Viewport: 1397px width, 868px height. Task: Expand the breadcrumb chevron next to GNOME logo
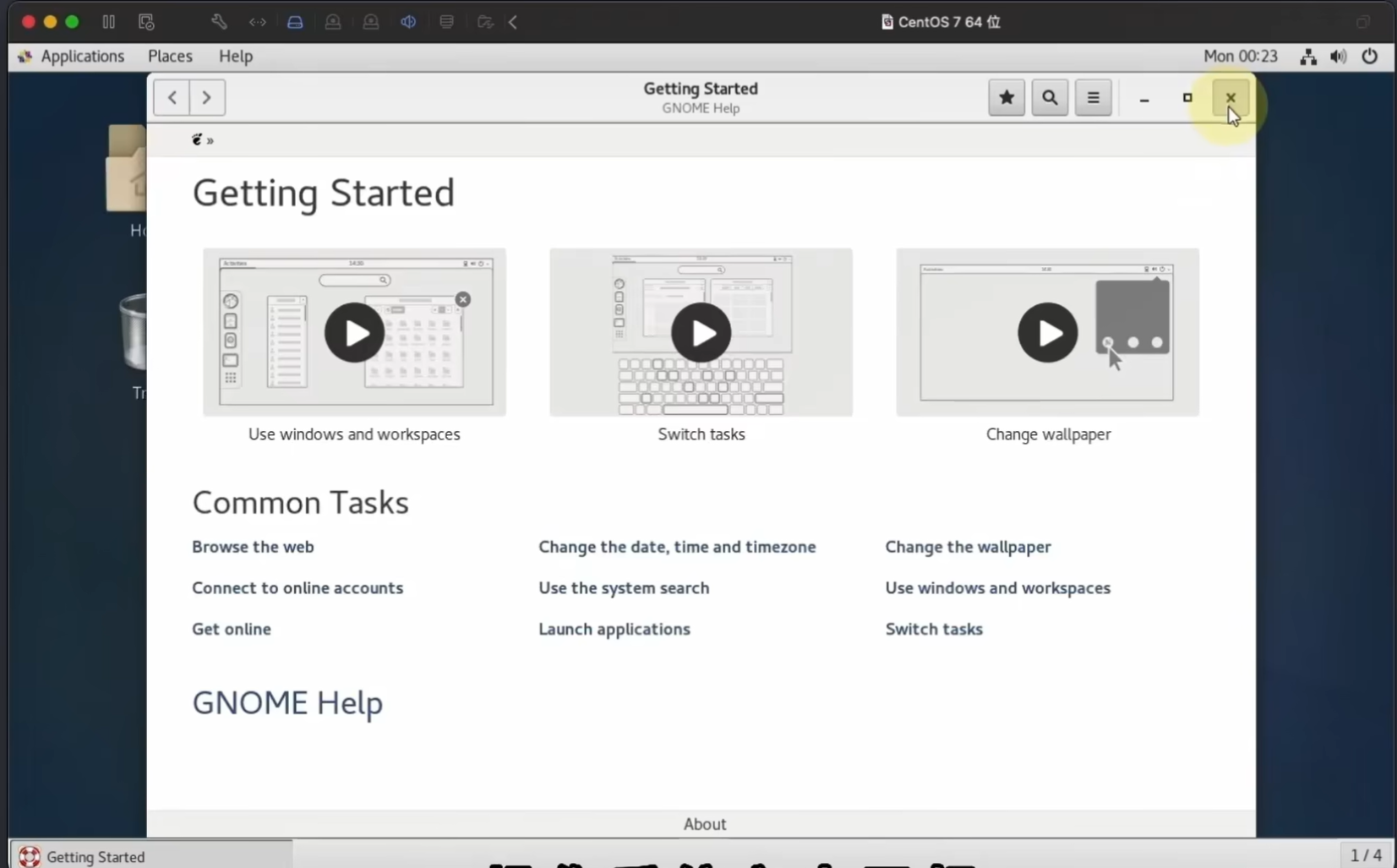[x=210, y=140]
